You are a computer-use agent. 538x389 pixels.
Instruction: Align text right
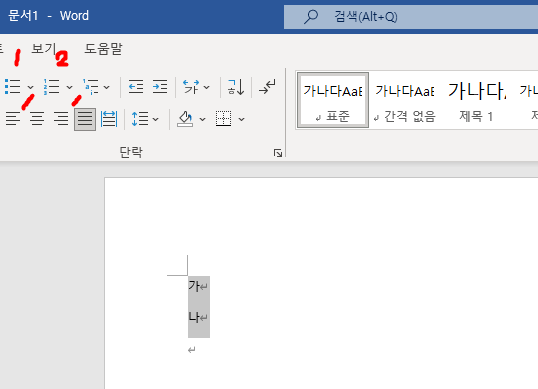pos(61,119)
